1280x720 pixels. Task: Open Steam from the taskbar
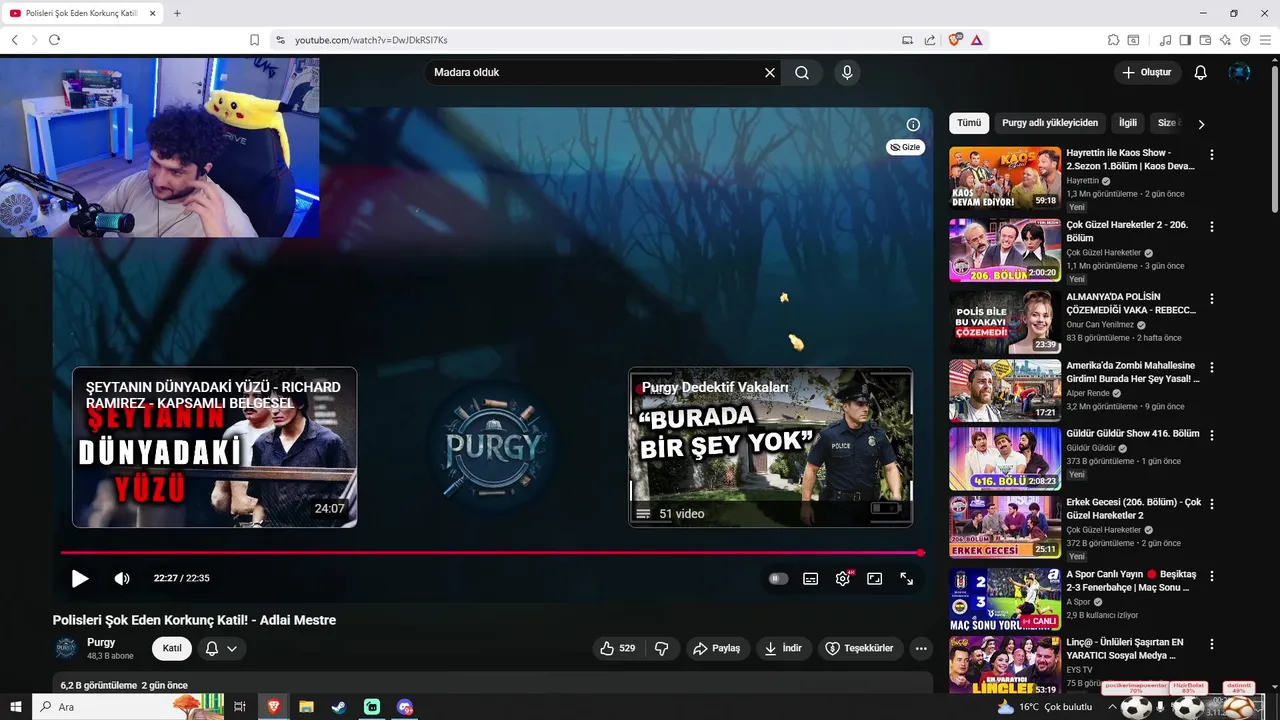(x=339, y=707)
